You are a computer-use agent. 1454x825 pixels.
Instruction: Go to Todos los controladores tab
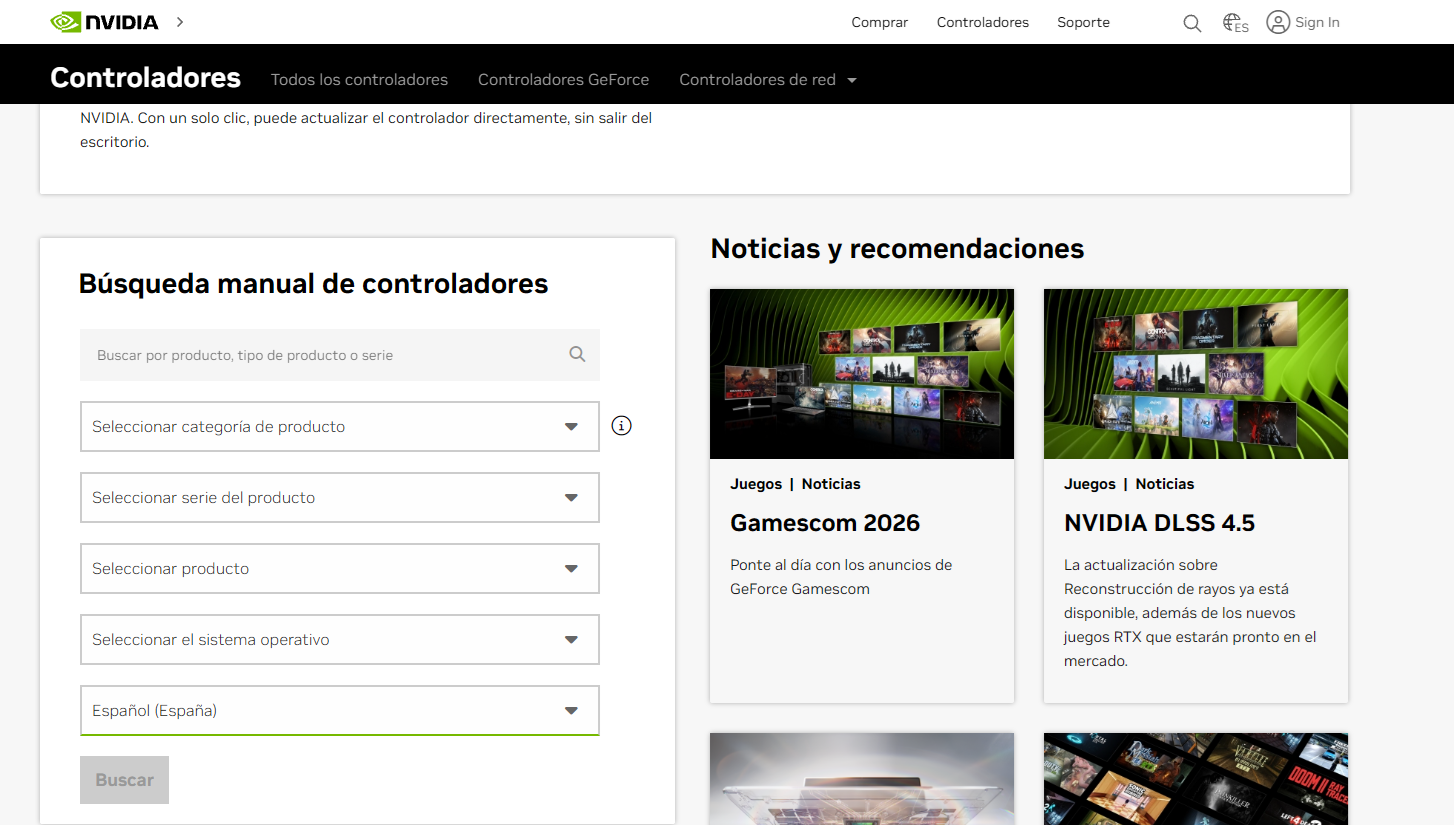(359, 80)
